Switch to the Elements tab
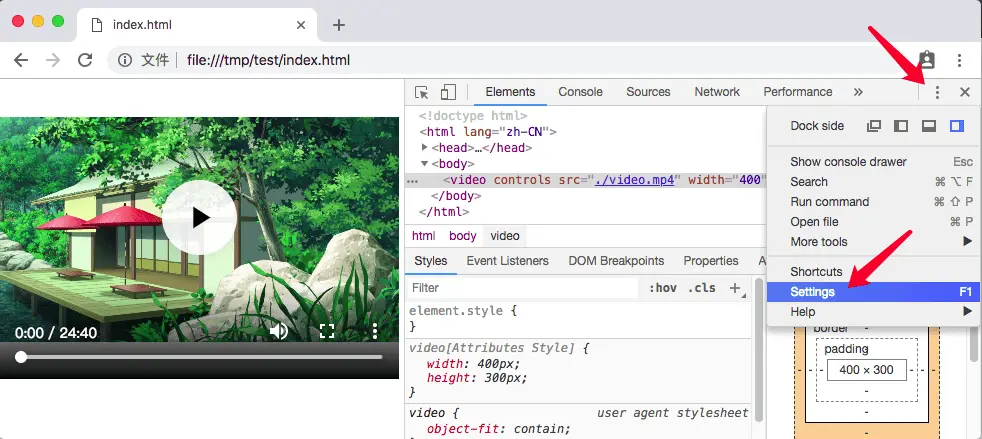This screenshot has height=439, width=982. pyautogui.click(x=510, y=92)
